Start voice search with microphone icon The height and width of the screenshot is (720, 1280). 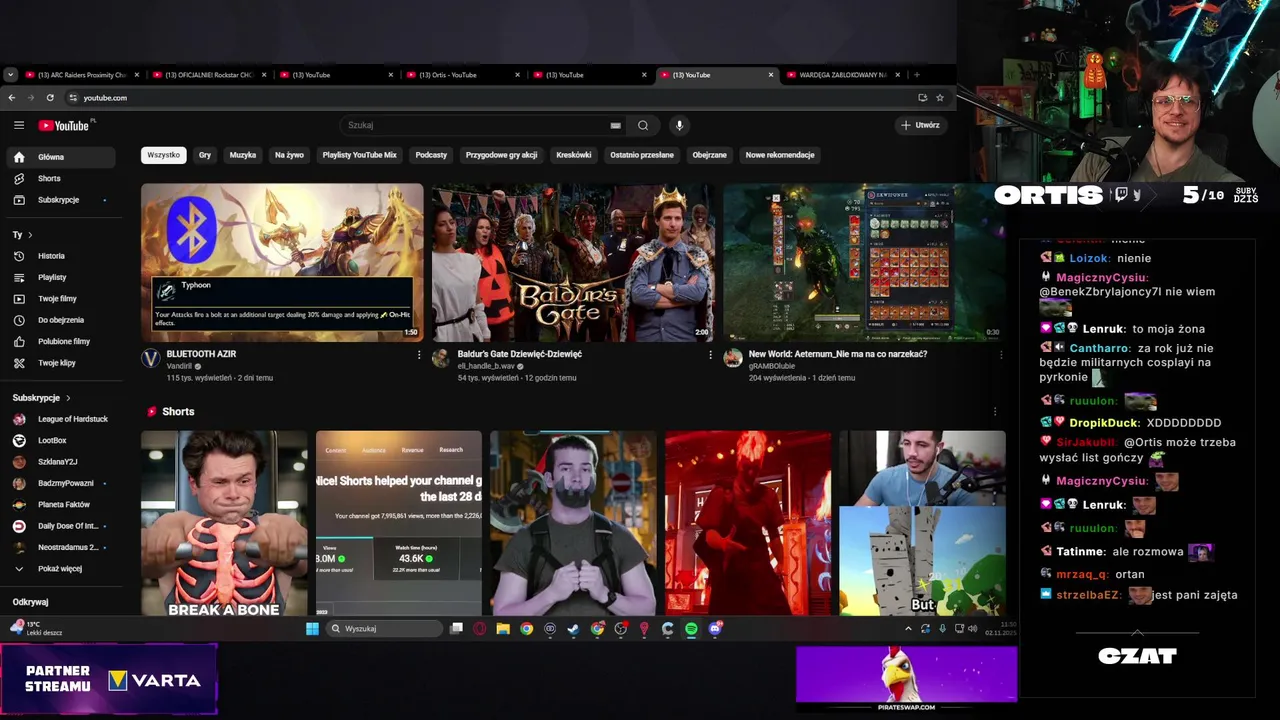click(679, 125)
